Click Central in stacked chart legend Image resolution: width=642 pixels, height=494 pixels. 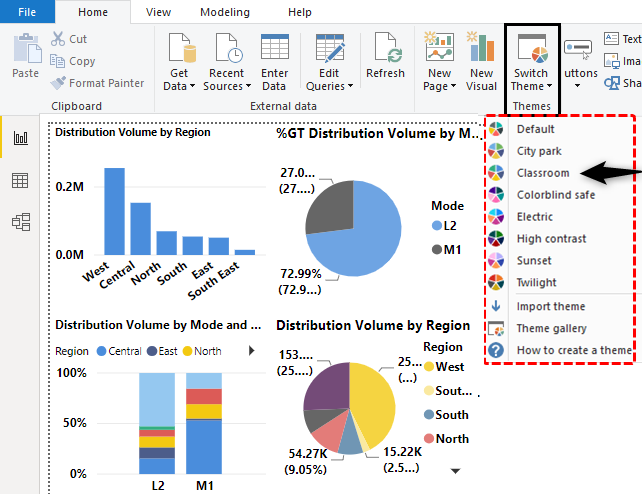click(x=119, y=351)
